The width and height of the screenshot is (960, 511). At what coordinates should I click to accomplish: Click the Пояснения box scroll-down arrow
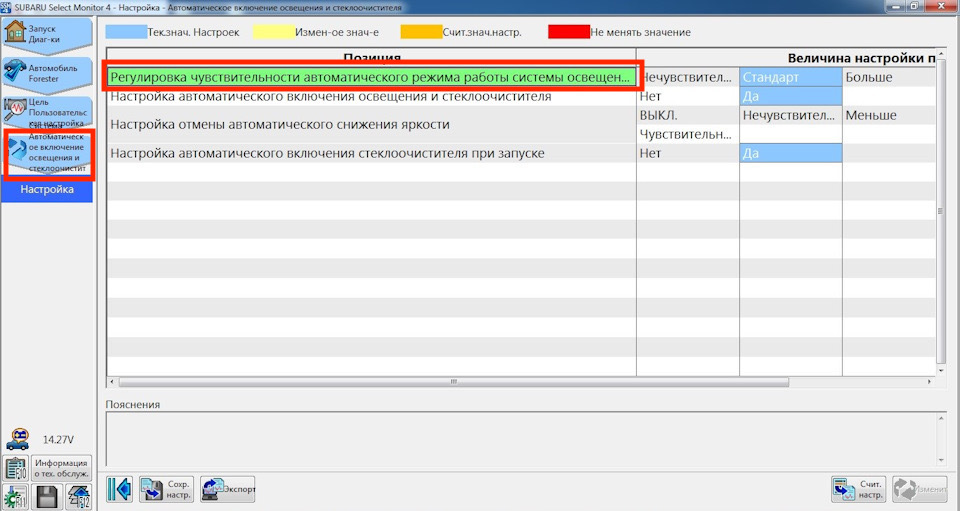[x=941, y=461]
